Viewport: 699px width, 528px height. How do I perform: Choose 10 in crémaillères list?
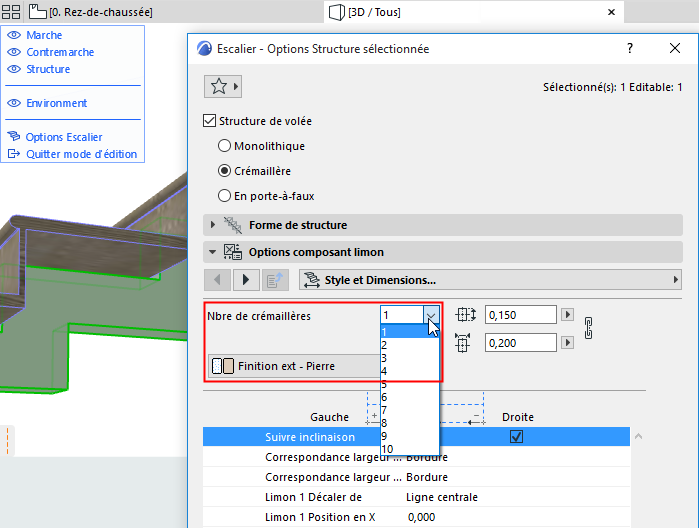(x=410, y=449)
